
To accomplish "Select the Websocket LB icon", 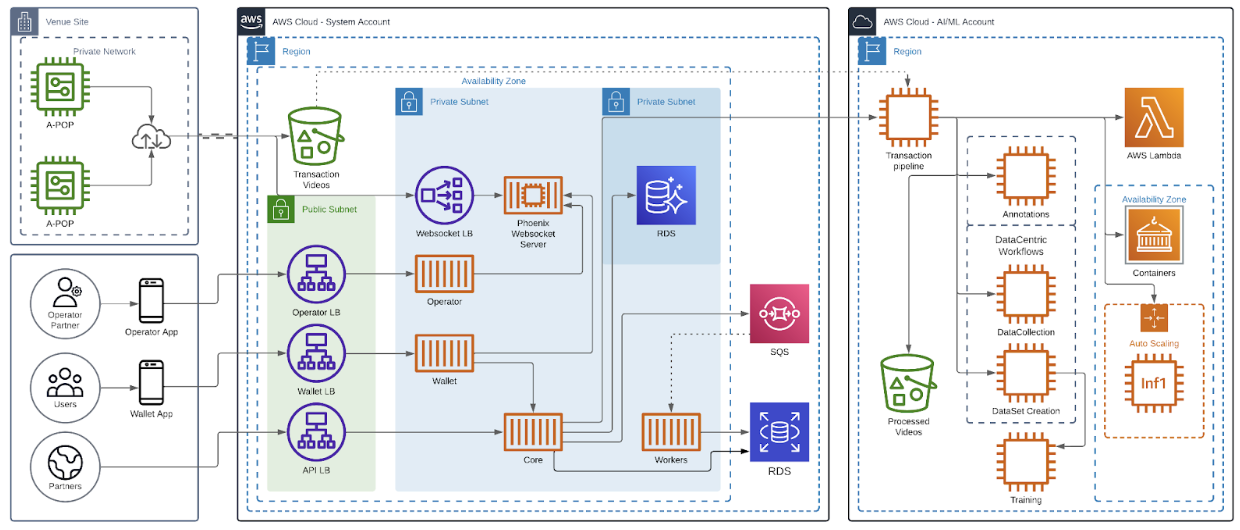I will [x=445, y=196].
